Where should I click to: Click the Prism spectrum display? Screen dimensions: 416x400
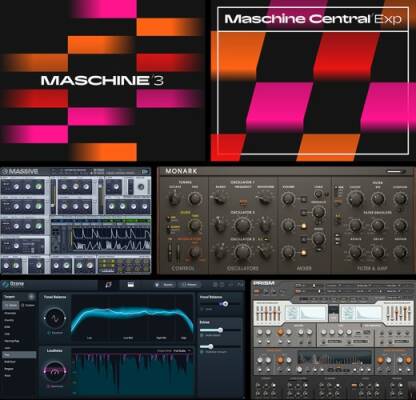point(334,358)
